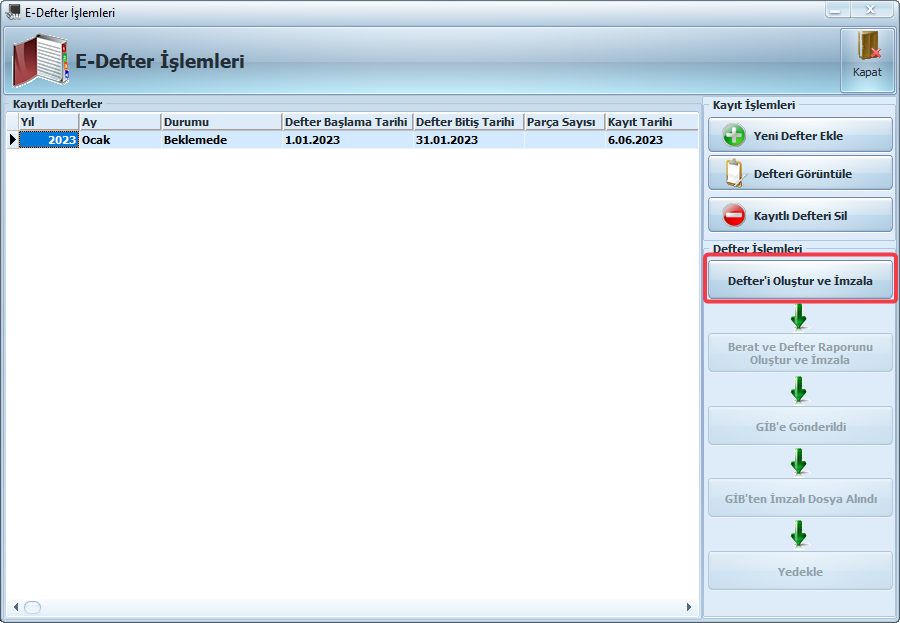
Task: Click the E-Defter book logo icon in header
Action: [x=40, y=60]
